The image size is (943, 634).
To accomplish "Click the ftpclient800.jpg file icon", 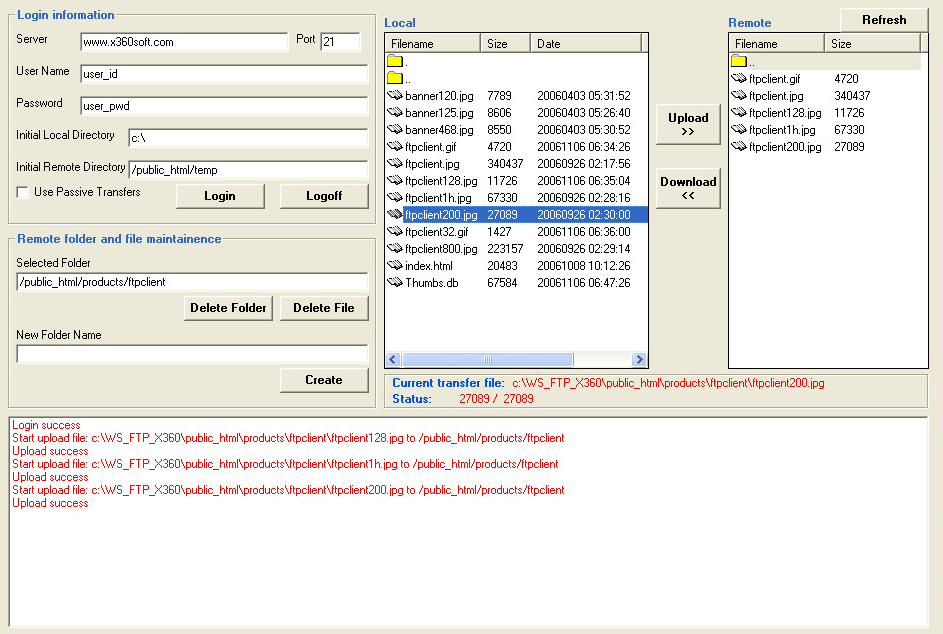I will click(x=394, y=249).
